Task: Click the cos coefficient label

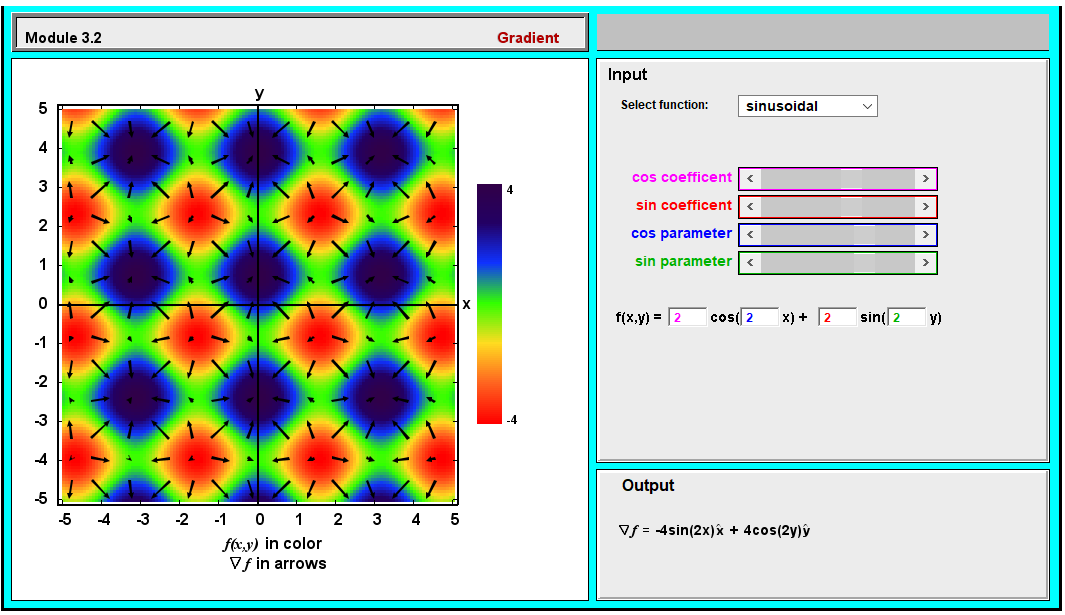Action: click(680, 177)
